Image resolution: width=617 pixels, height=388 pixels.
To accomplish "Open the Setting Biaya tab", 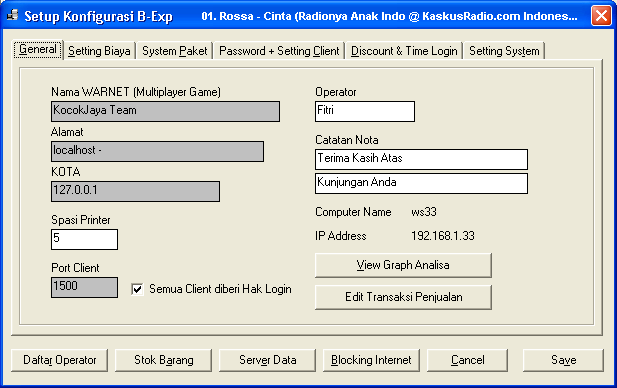I will pyautogui.click(x=99, y=51).
